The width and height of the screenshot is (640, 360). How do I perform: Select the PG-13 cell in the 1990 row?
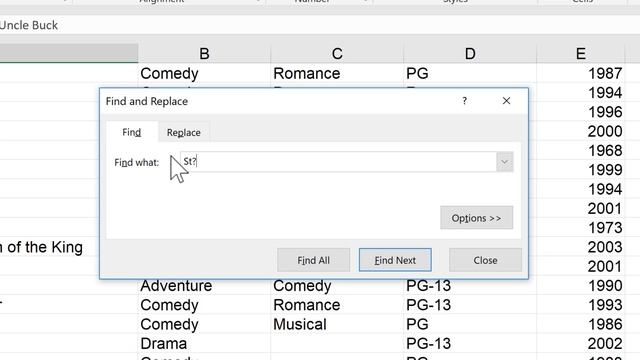click(469, 286)
